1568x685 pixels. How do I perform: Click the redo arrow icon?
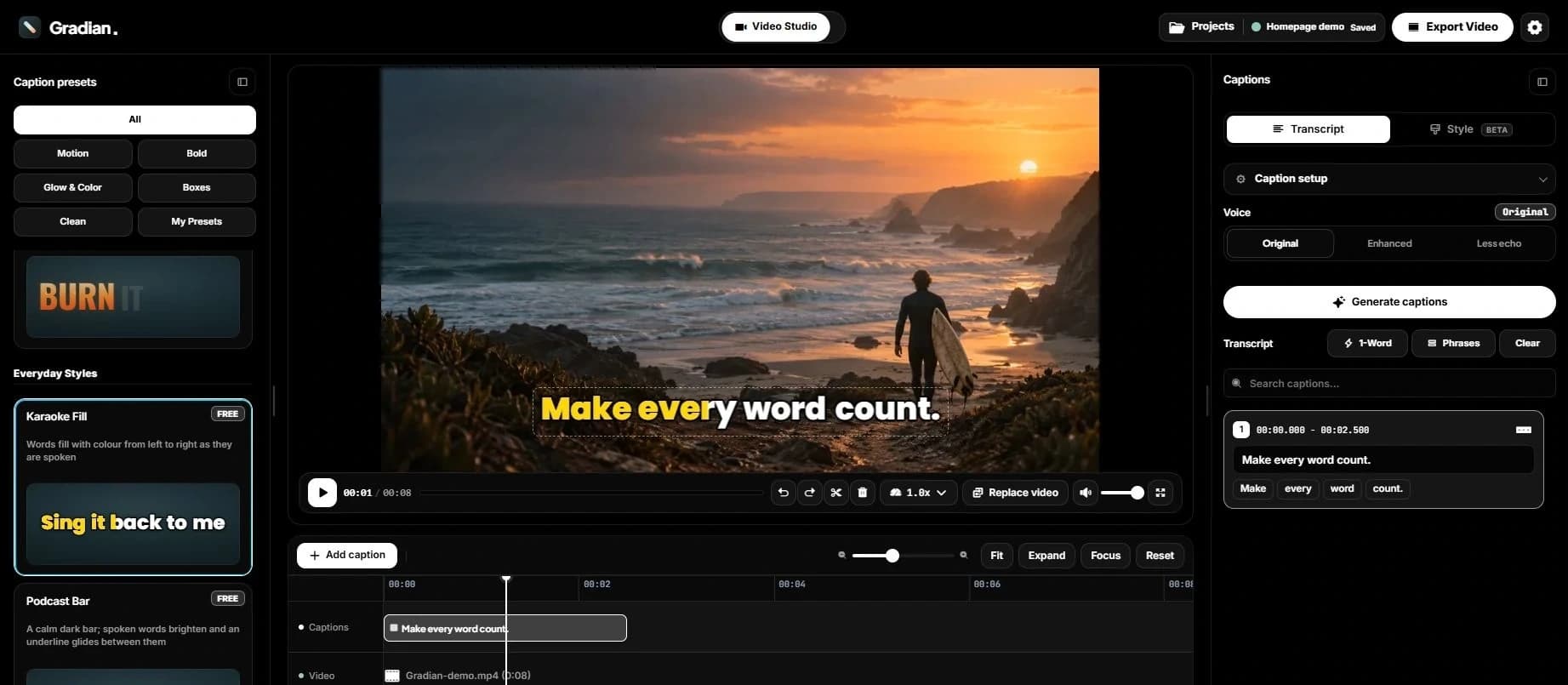click(x=810, y=493)
